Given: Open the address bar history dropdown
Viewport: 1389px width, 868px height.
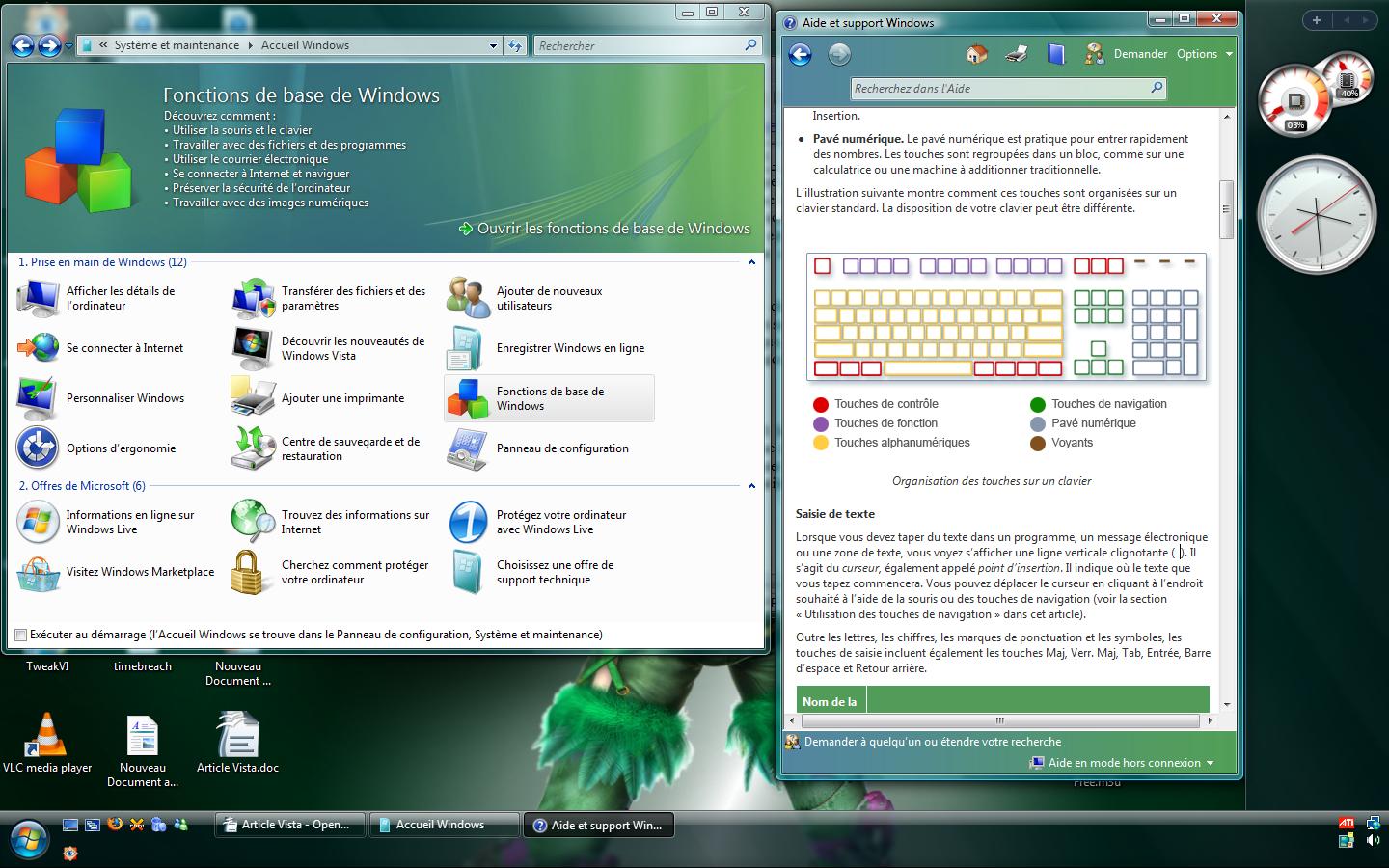Looking at the screenshot, I should [x=493, y=45].
